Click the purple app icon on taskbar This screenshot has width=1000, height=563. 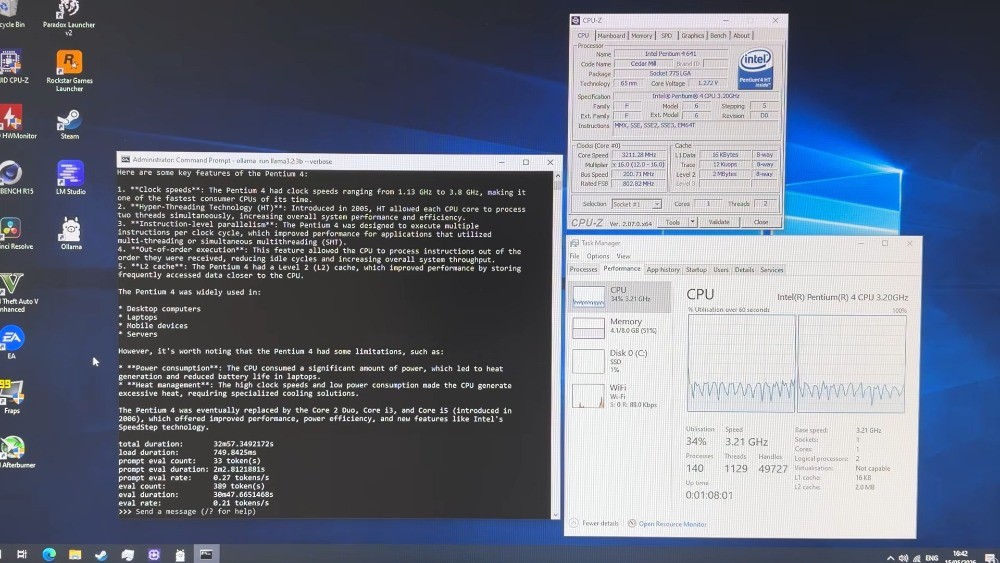pyautogui.click(x=154, y=554)
